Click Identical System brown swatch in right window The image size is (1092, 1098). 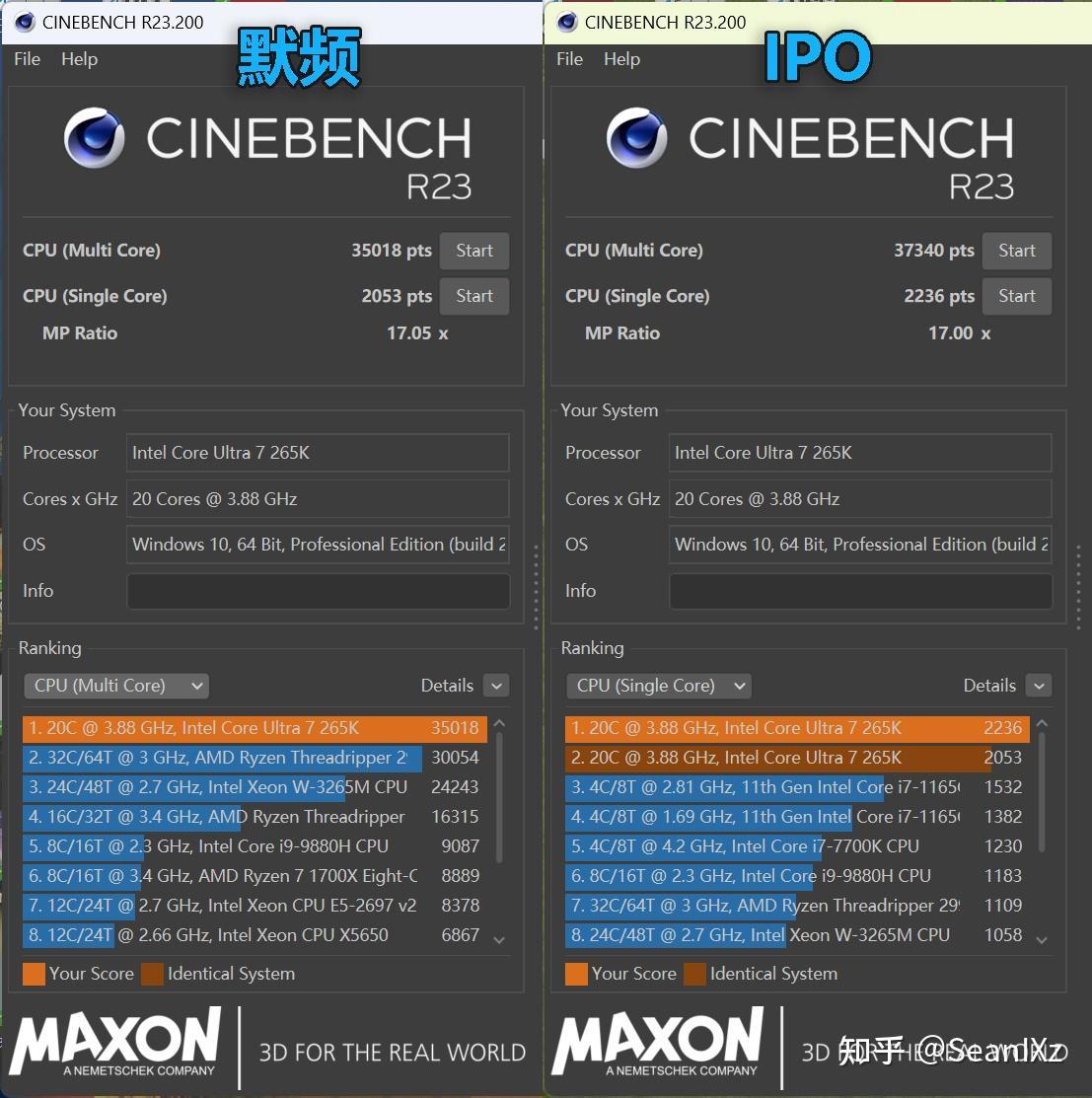694,974
